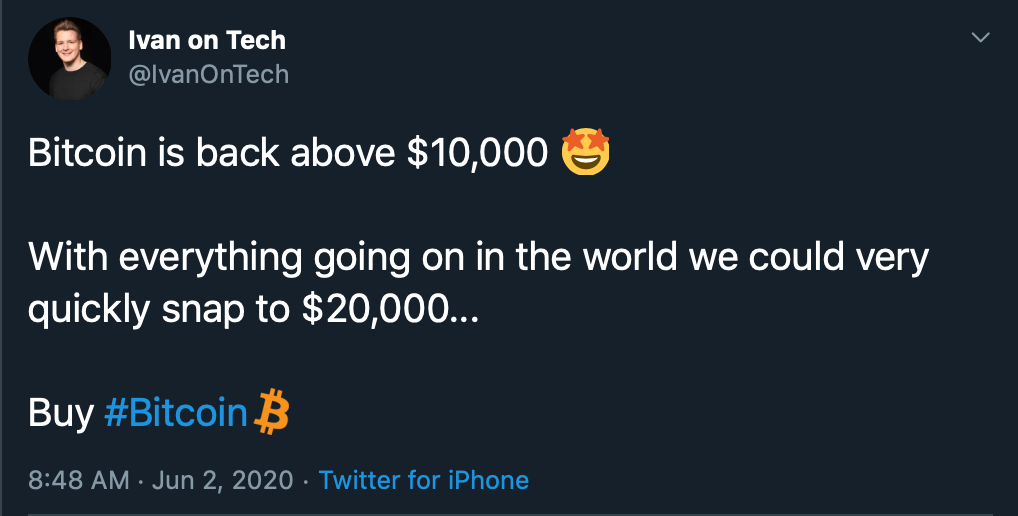Viewport: 1018px width, 516px height.
Task: Open the #Bitcoin hashtag
Action: pos(176,413)
